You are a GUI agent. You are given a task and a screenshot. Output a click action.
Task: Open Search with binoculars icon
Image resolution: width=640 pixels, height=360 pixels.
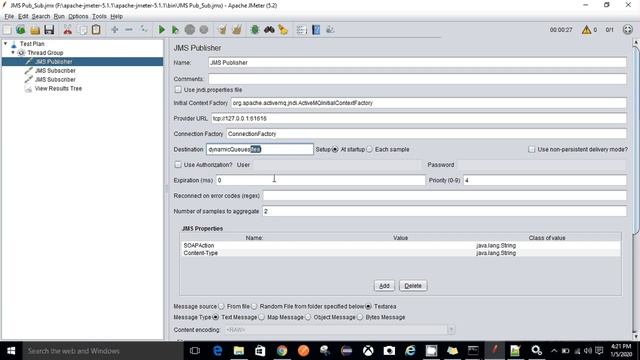(269, 30)
